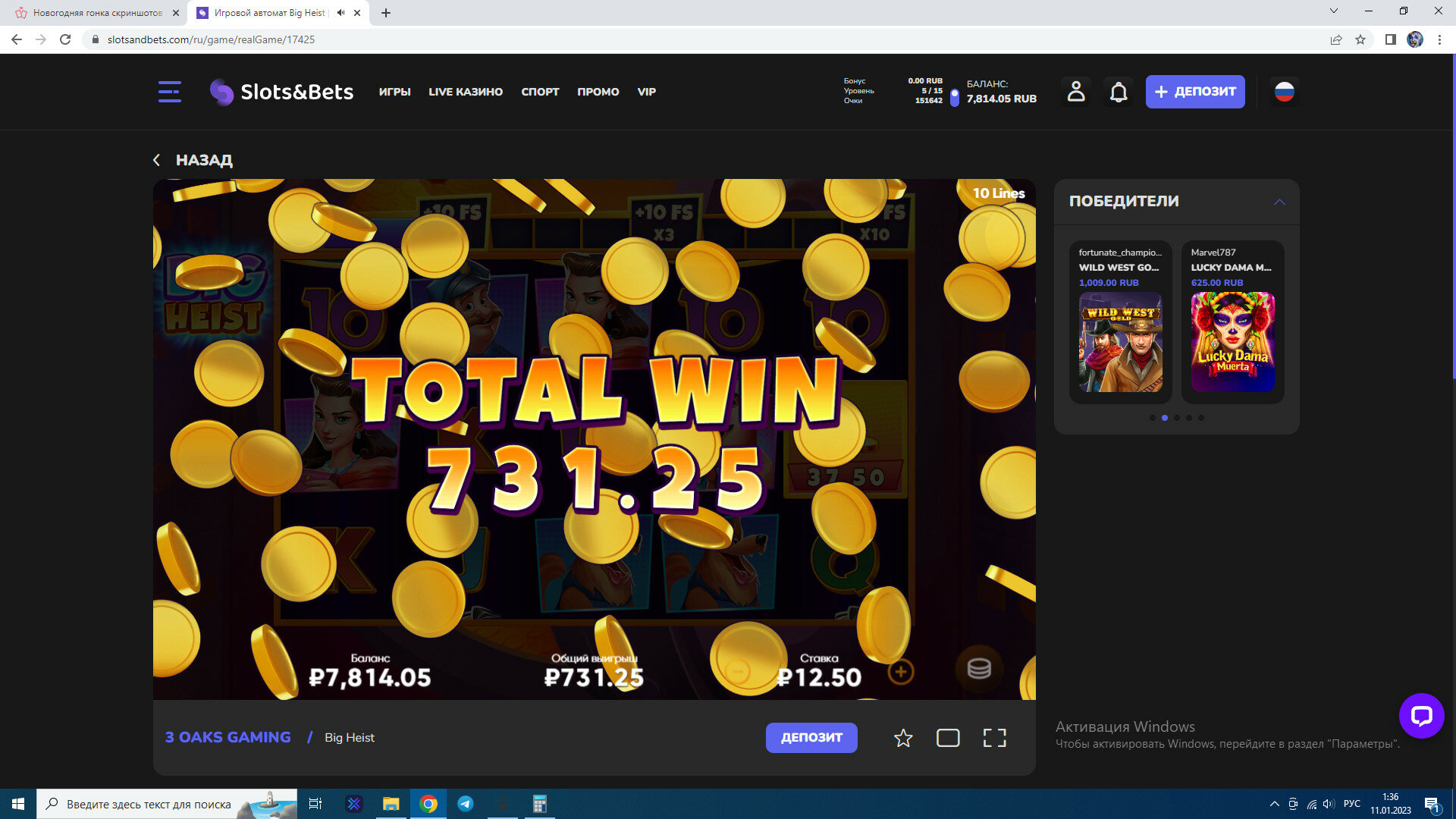Image resolution: width=1456 pixels, height=819 pixels.
Task: Collapse the Победители panel
Action: (1279, 202)
